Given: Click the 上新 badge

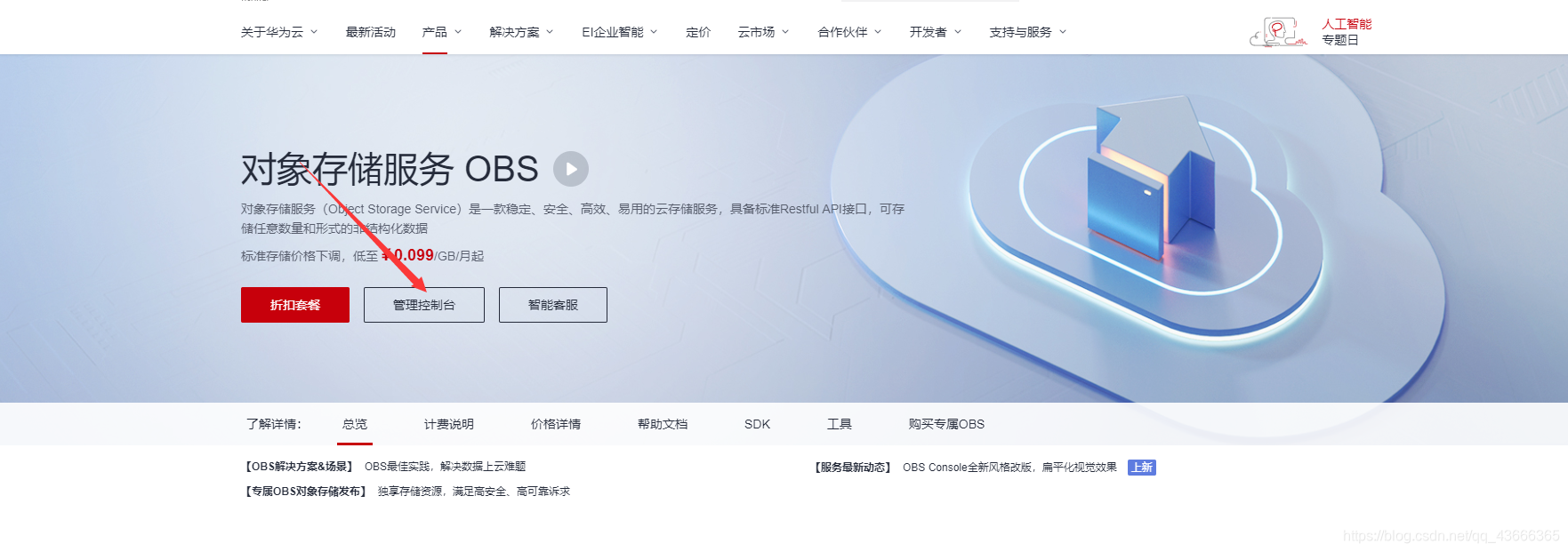Looking at the screenshot, I should 1142,468.
